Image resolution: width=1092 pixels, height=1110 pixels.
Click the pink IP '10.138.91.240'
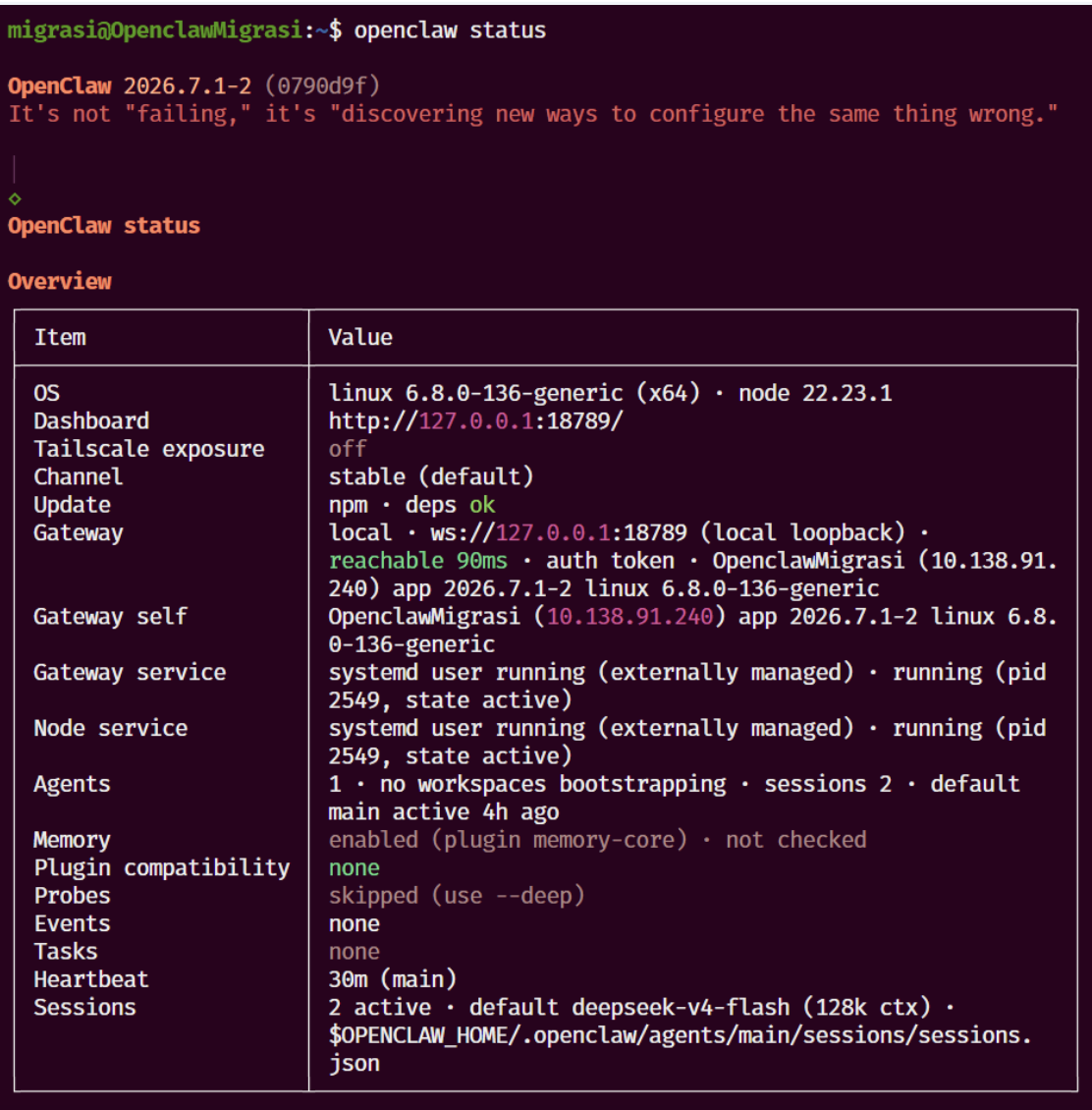[629, 617]
